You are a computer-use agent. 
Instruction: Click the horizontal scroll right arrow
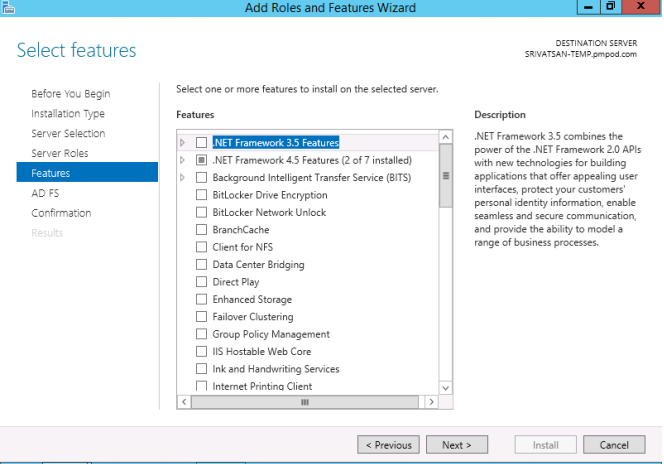(431, 402)
